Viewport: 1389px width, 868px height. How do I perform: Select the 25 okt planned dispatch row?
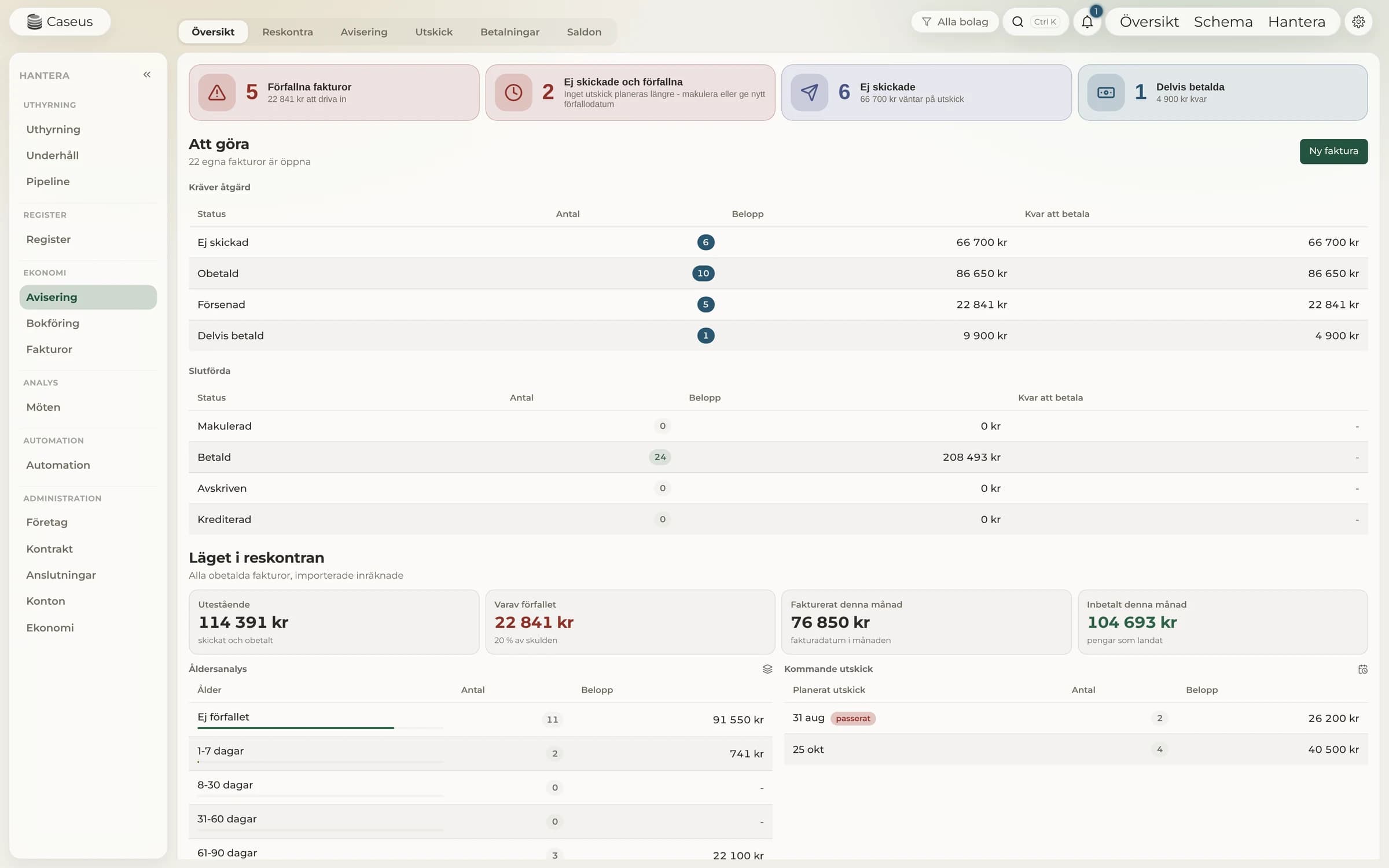click(1075, 749)
